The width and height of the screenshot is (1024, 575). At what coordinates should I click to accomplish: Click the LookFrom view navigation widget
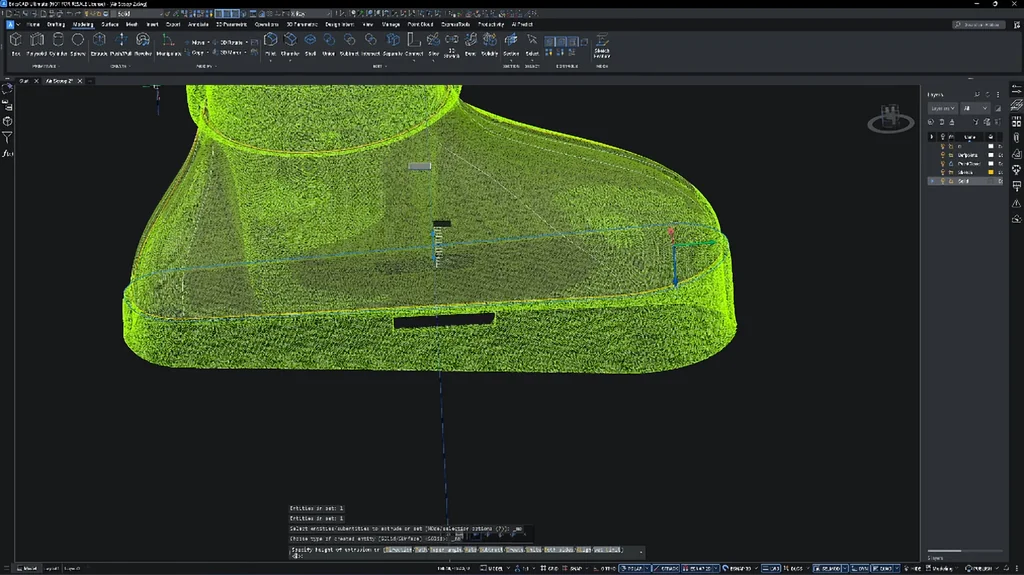click(890, 119)
